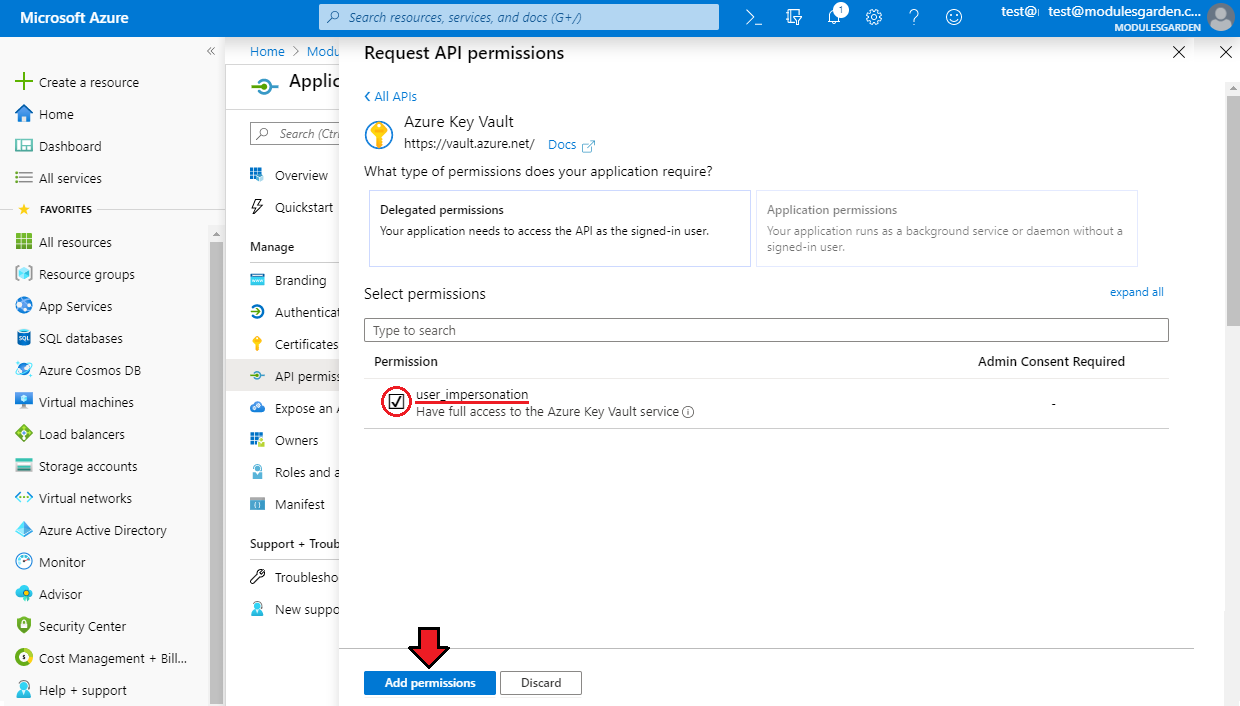Open the notifications bell
This screenshot has width=1240, height=706.
click(x=834, y=17)
